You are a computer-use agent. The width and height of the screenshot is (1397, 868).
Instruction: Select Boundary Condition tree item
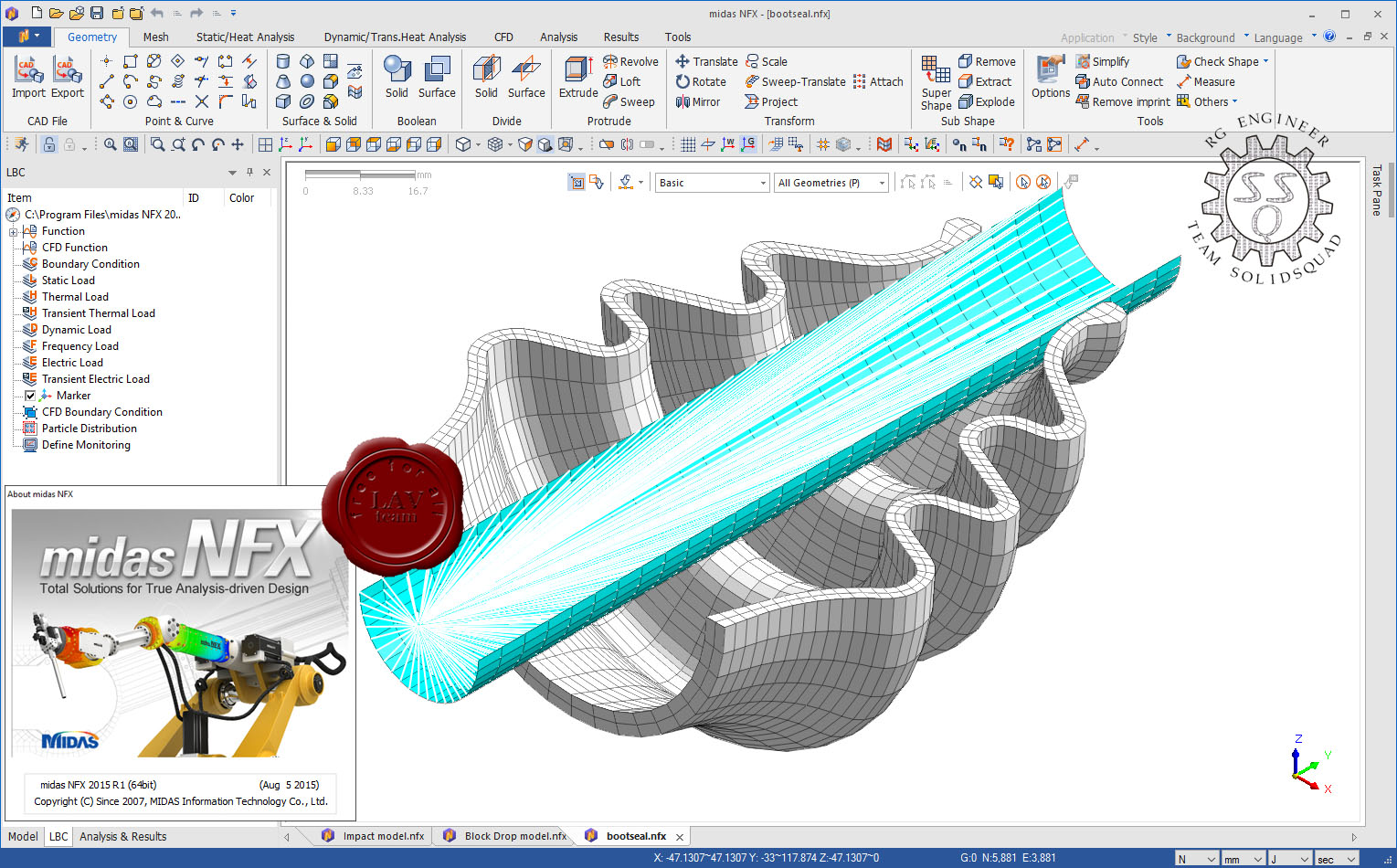coord(90,264)
